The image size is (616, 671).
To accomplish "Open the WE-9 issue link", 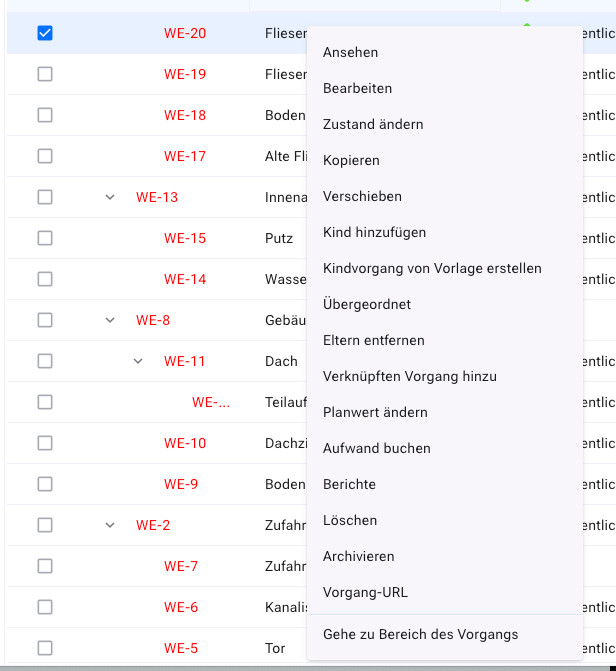I will pos(181,484).
